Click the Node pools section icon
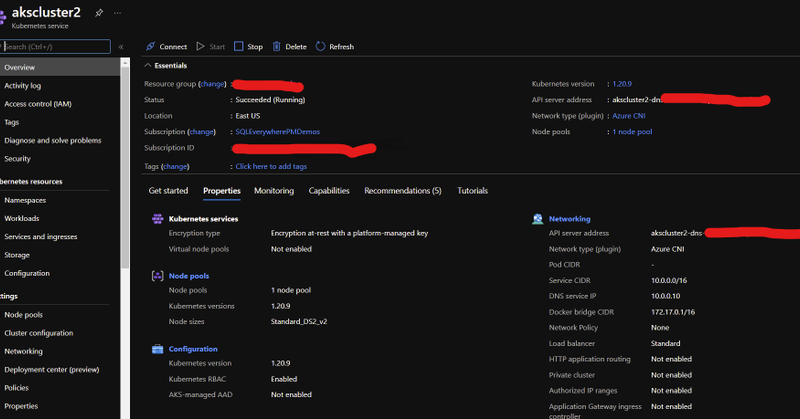This screenshot has width=800, height=419. point(157,276)
